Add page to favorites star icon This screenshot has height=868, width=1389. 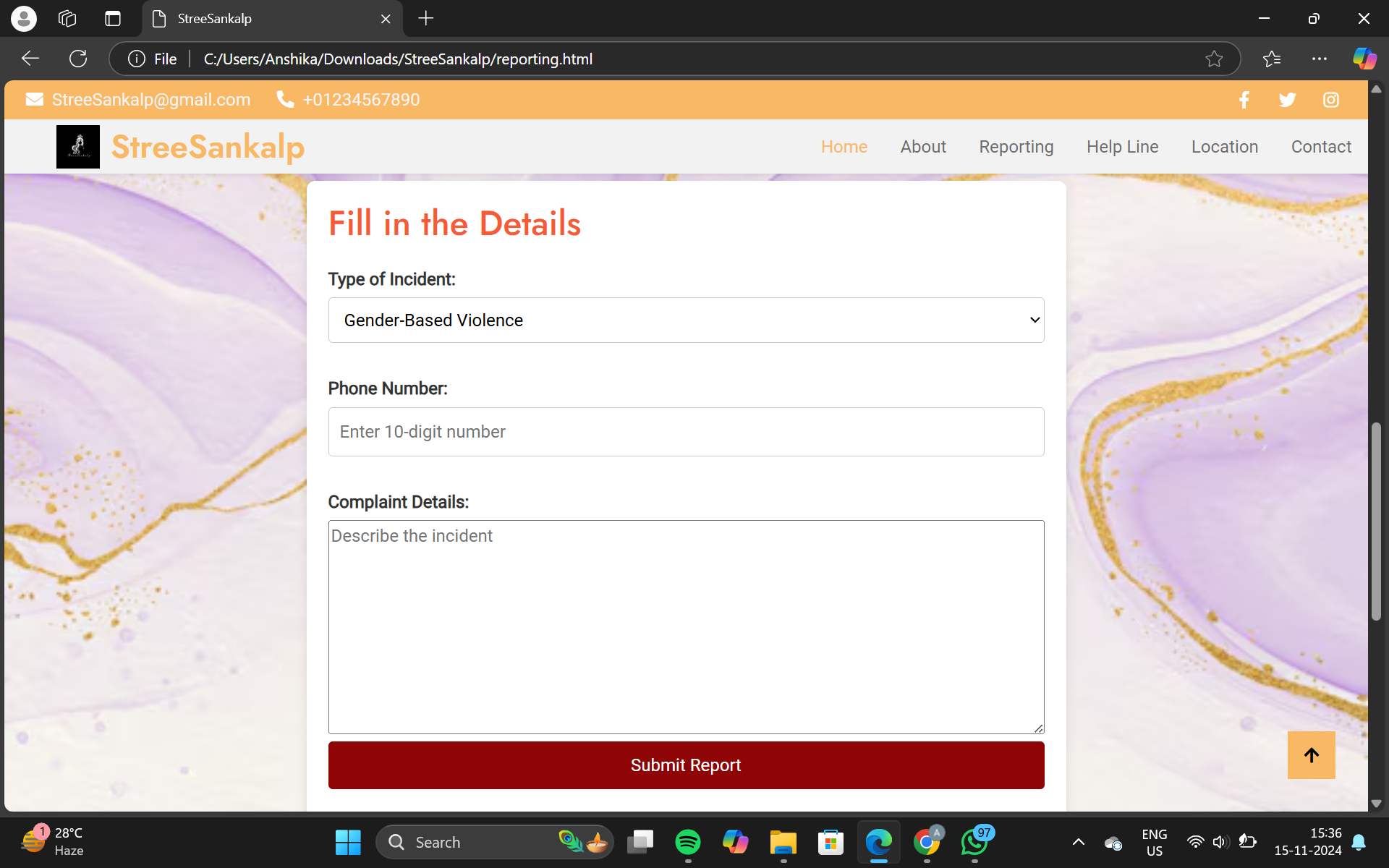tap(1214, 59)
